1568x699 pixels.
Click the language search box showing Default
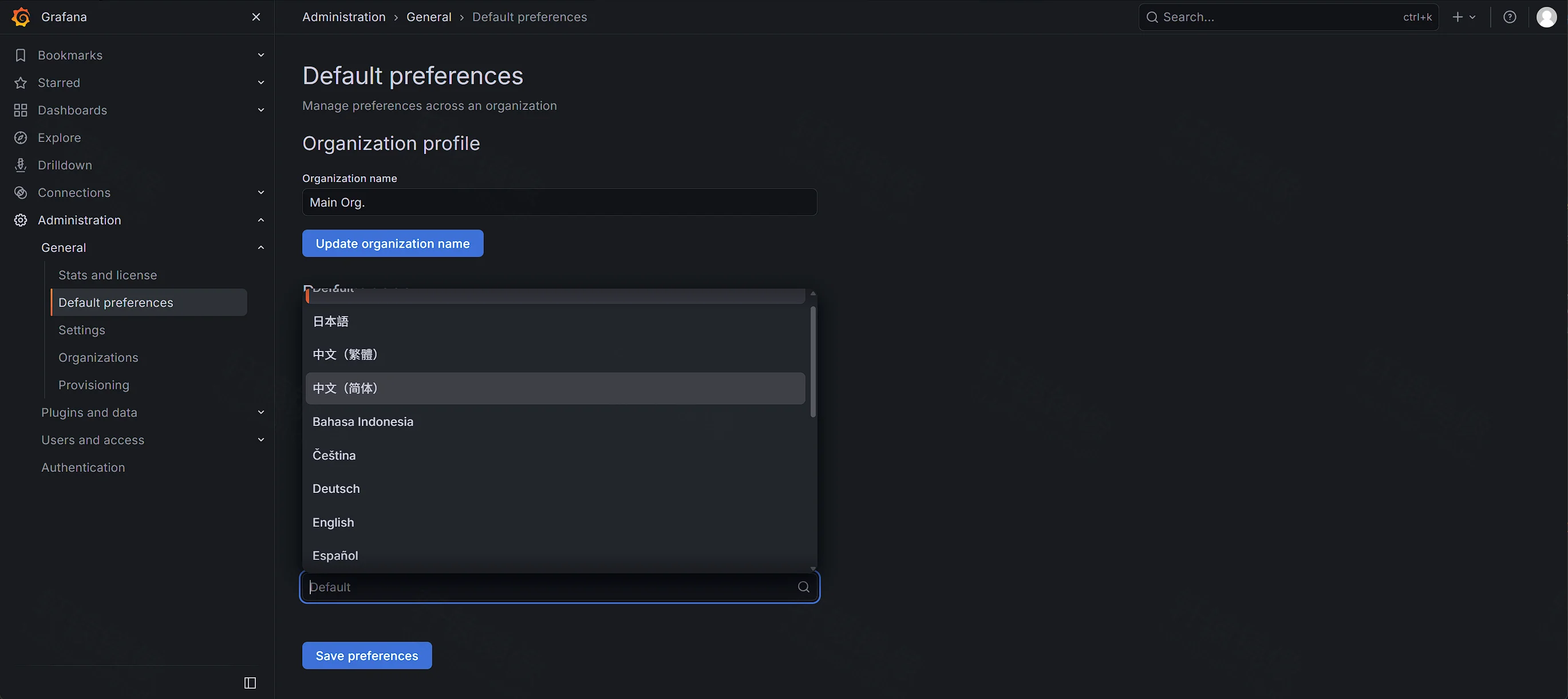click(559, 587)
